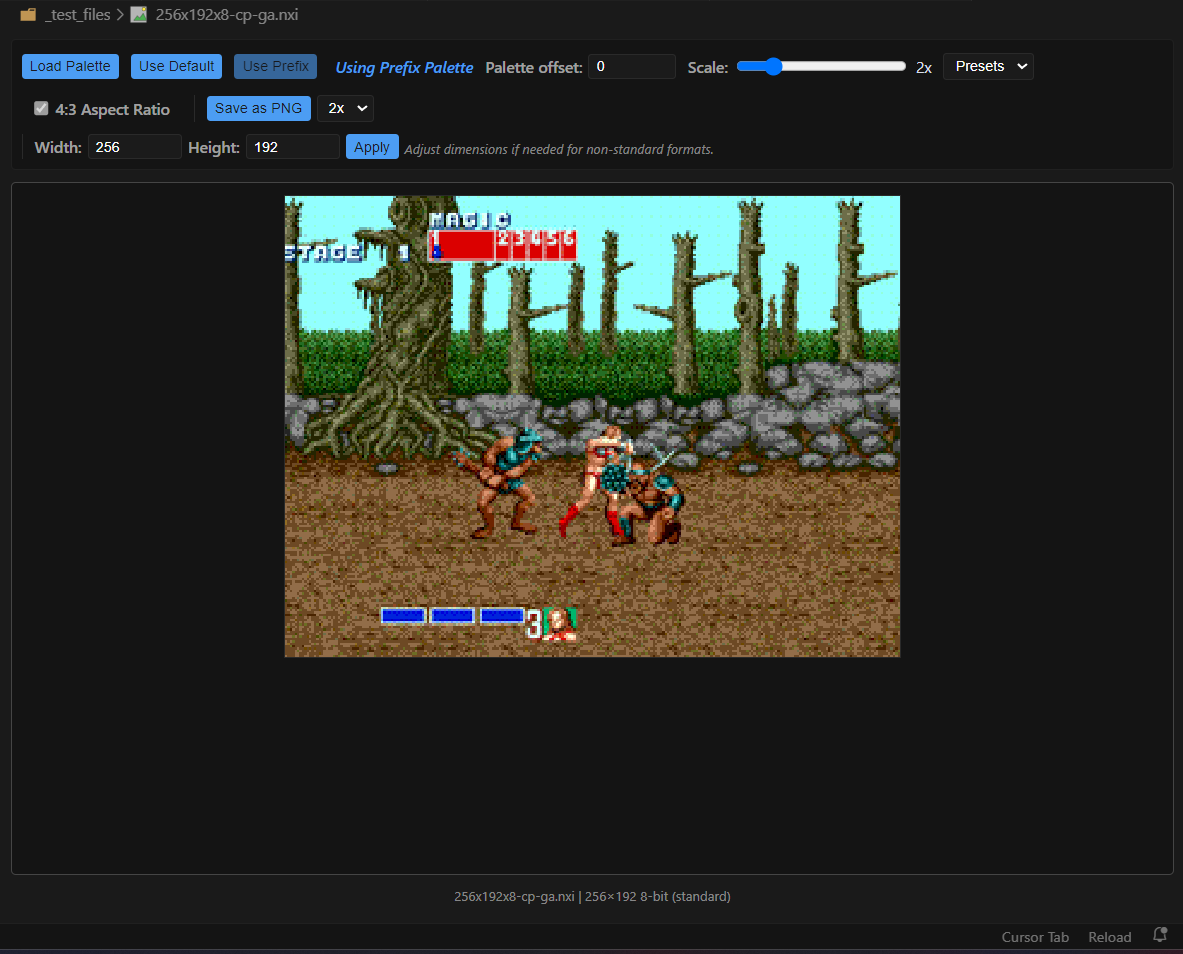Open the notifications bell icon
Image resolution: width=1183 pixels, height=954 pixels.
1160,935
